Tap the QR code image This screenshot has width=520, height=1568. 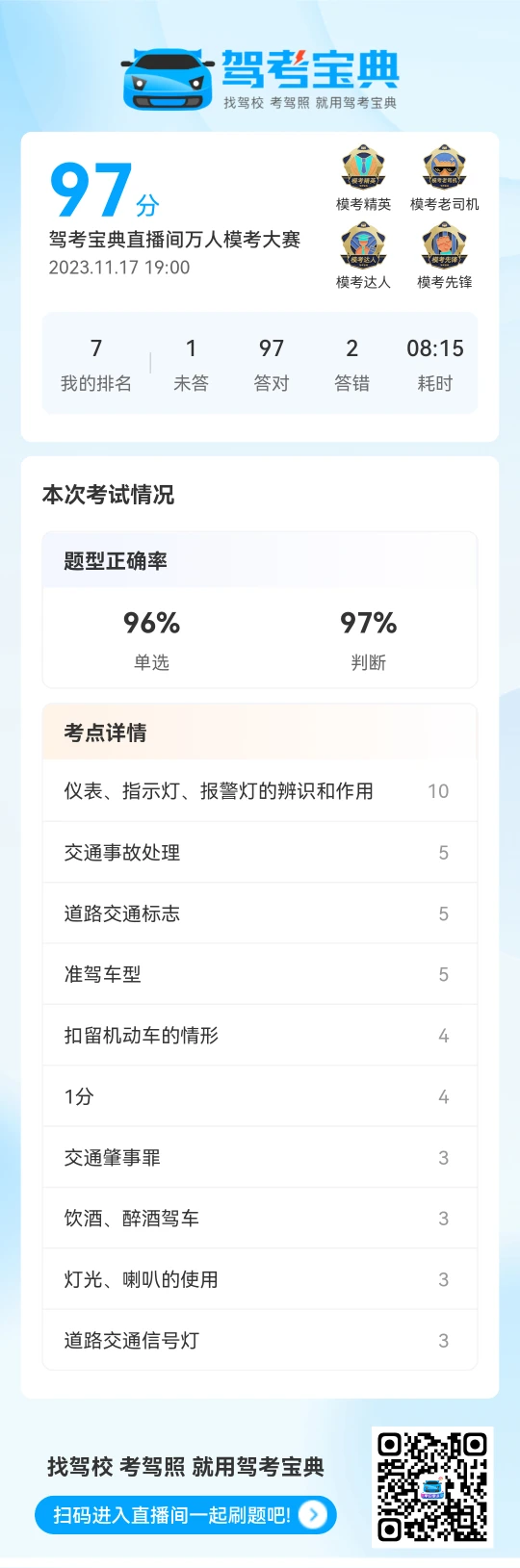pos(432,1487)
